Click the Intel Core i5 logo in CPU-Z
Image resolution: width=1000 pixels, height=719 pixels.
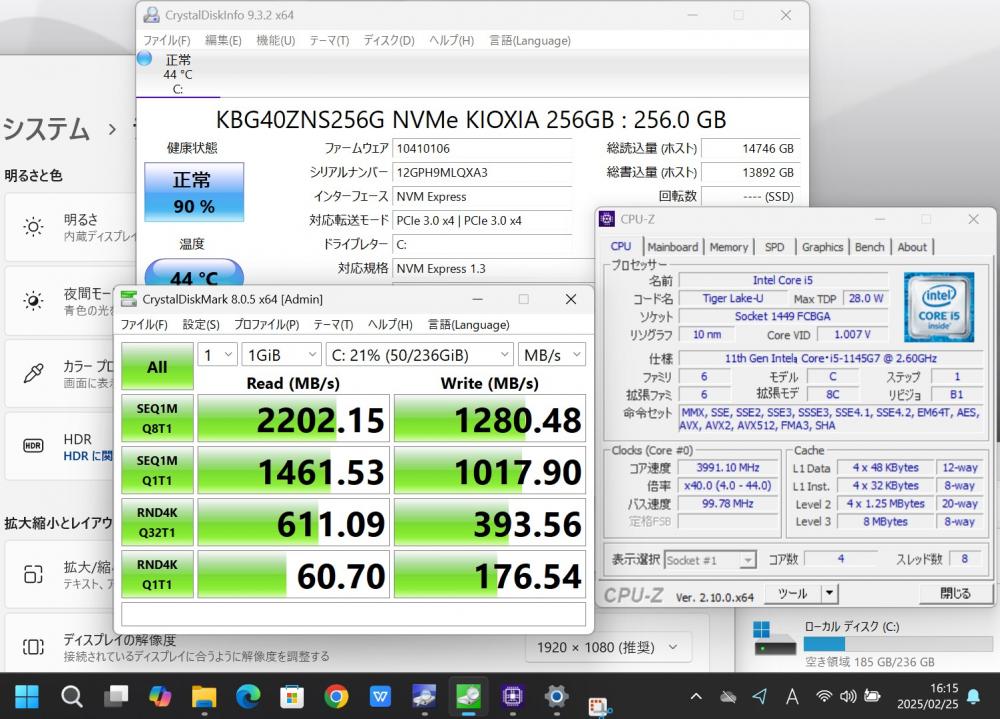point(939,307)
